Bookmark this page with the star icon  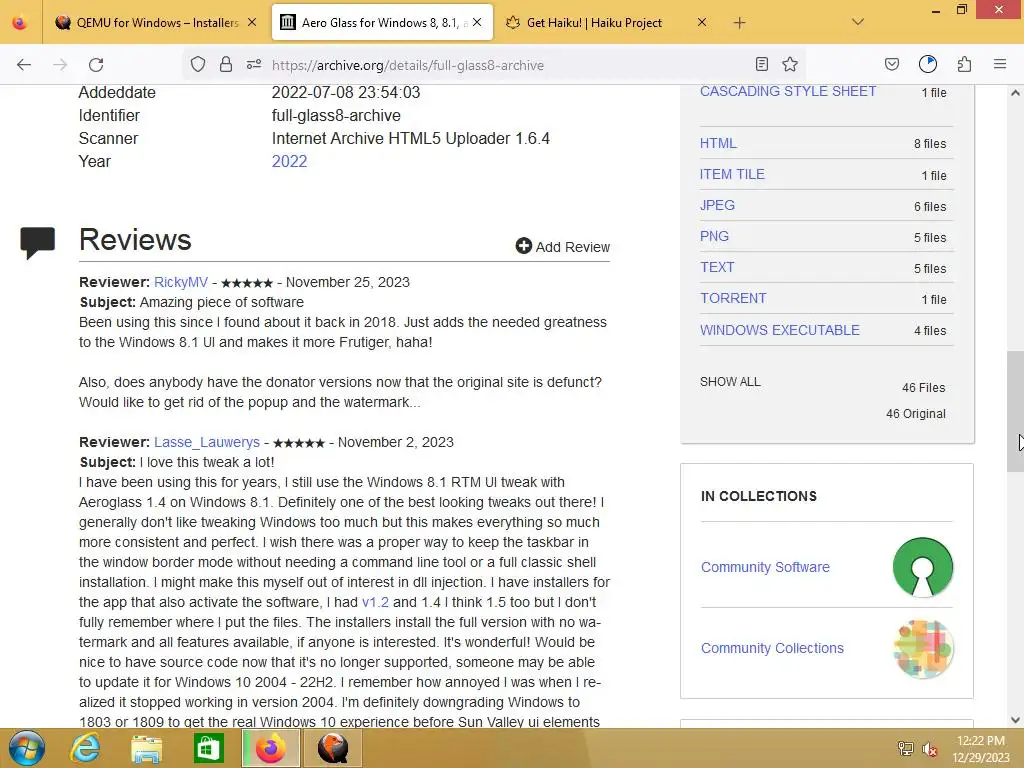click(790, 64)
